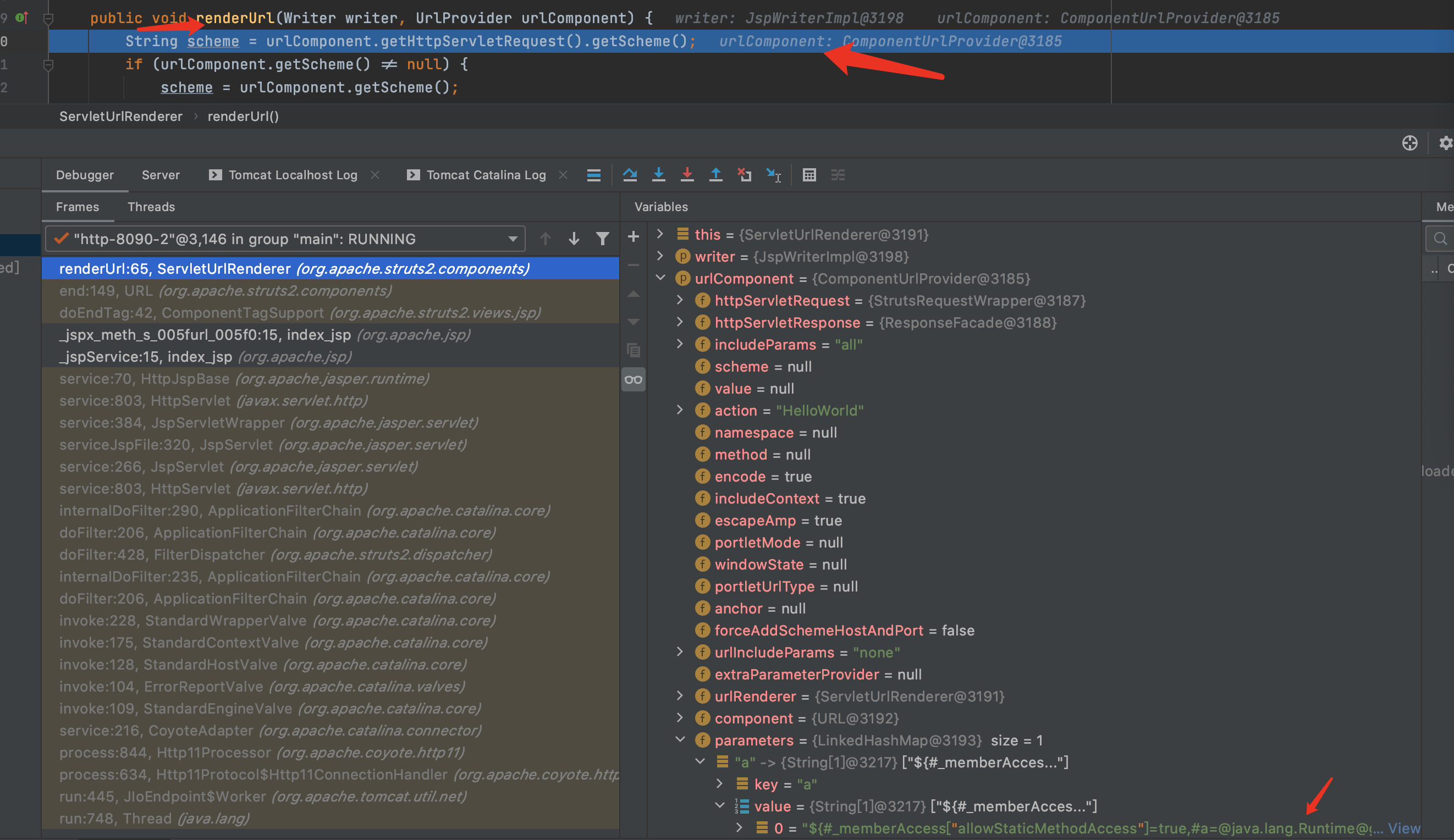Click the View link for the value string

(1403, 828)
